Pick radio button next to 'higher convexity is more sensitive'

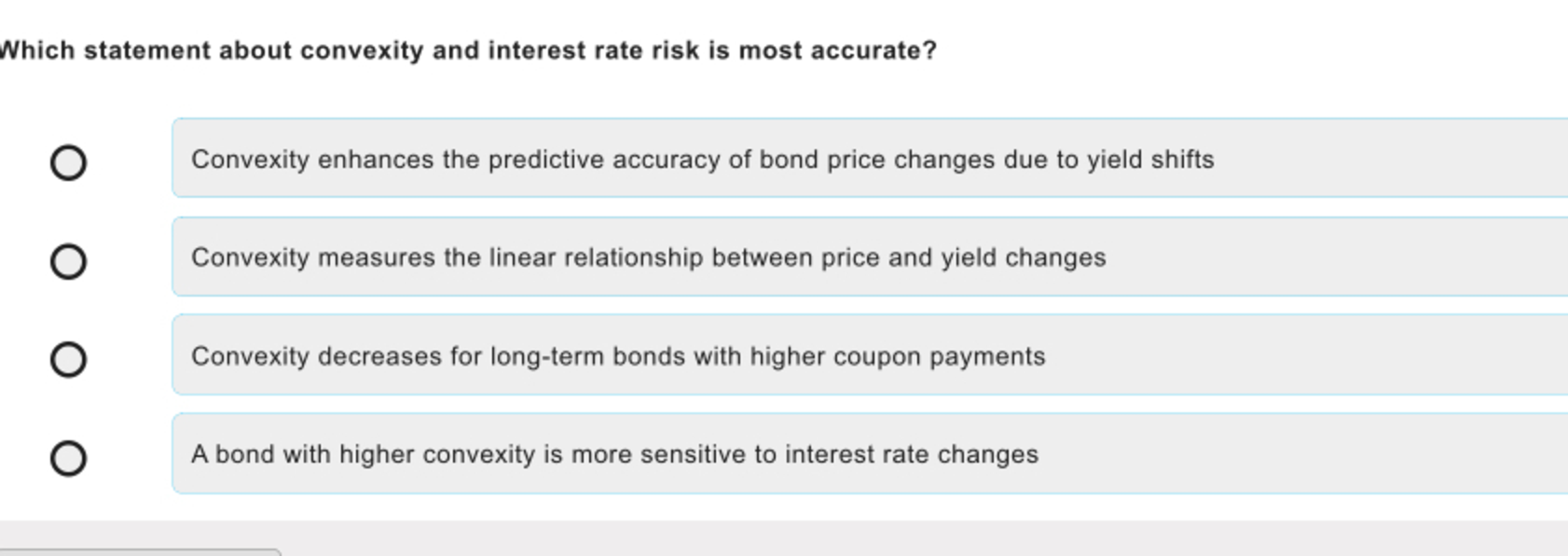click(x=68, y=458)
